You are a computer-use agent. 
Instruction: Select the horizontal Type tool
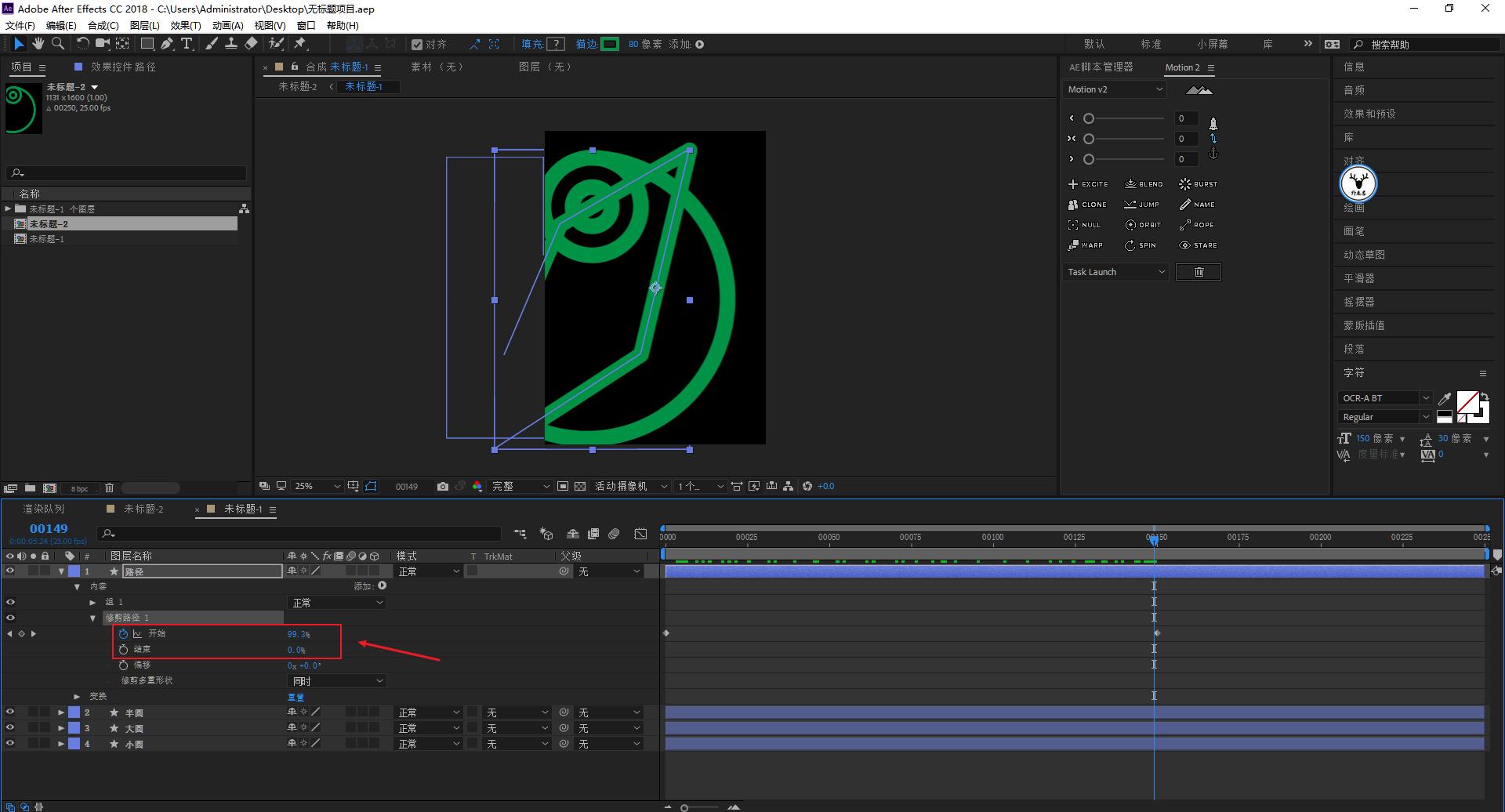[187, 44]
